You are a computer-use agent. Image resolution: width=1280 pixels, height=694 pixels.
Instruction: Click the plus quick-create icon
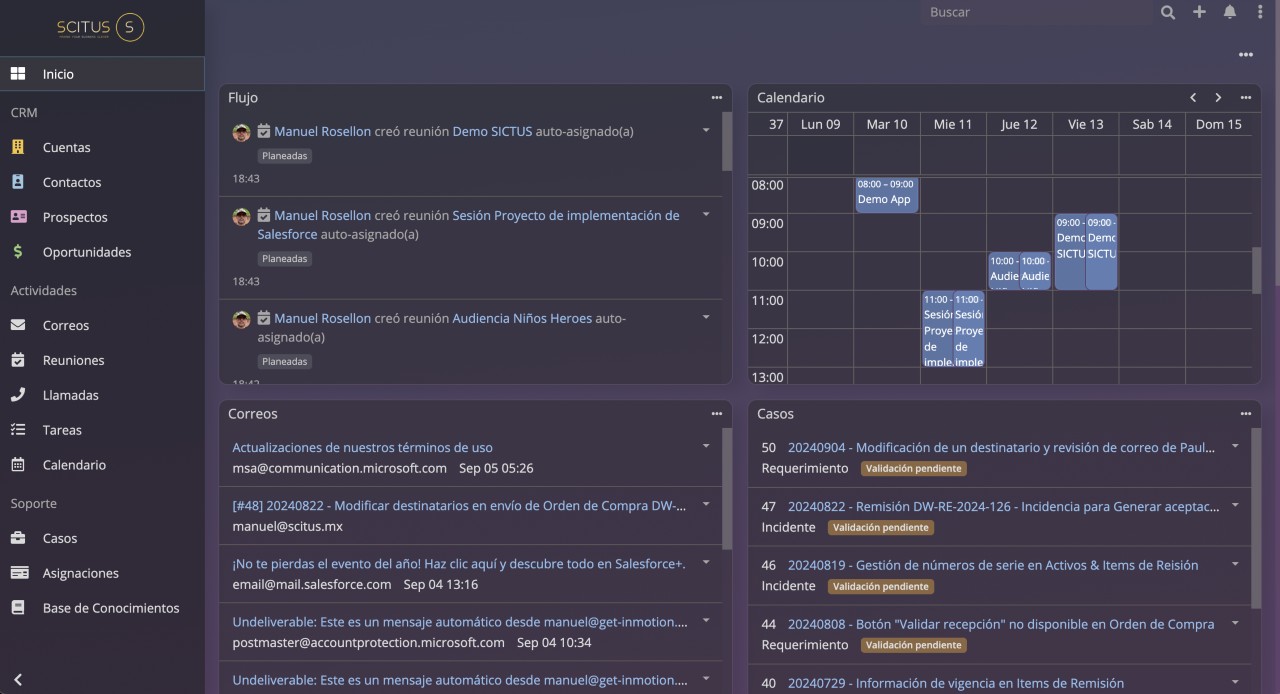tap(1199, 12)
